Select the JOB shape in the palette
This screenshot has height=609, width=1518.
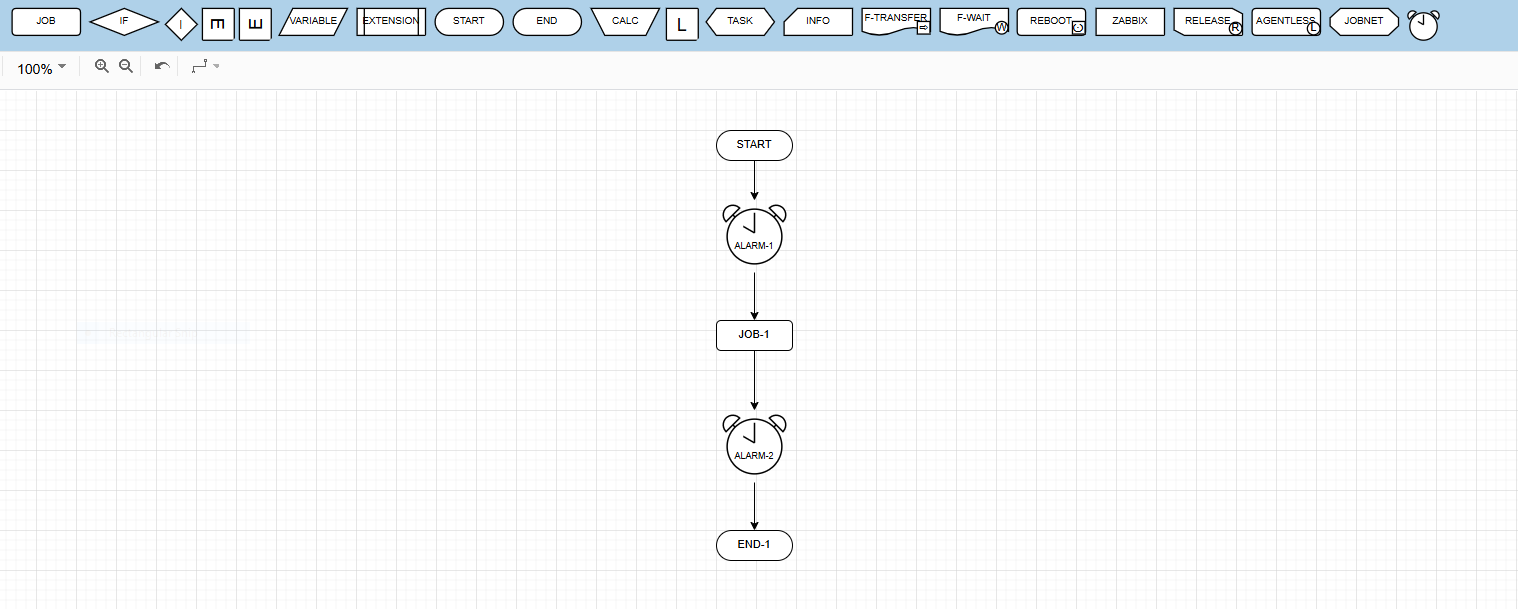point(46,21)
